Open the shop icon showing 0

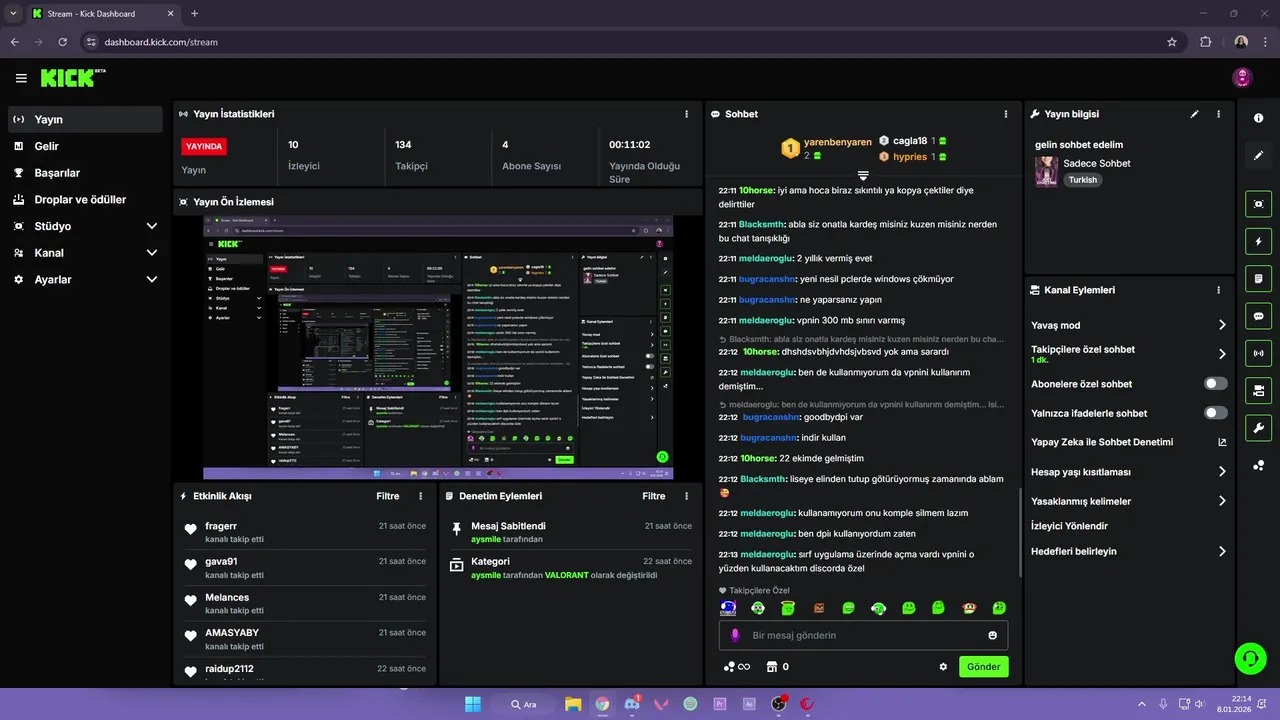point(777,667)
